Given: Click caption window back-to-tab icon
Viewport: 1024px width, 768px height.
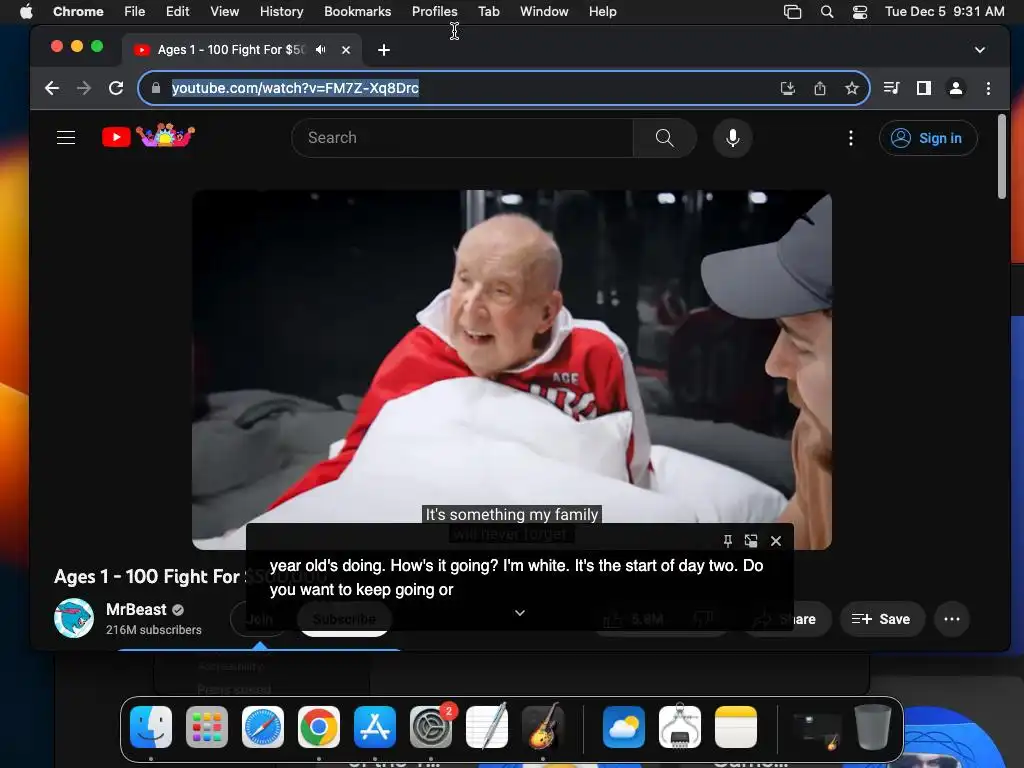Looking at the screenshot, I should [x=751, y=541].
